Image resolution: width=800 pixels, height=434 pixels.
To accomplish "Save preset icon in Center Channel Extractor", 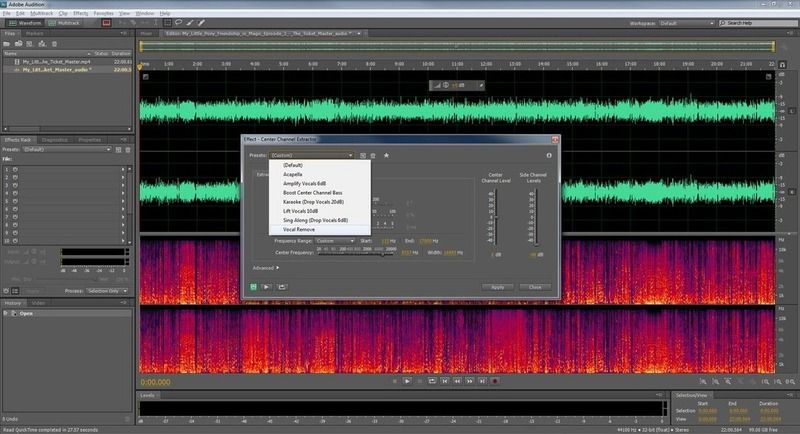I will pos(363,156).
